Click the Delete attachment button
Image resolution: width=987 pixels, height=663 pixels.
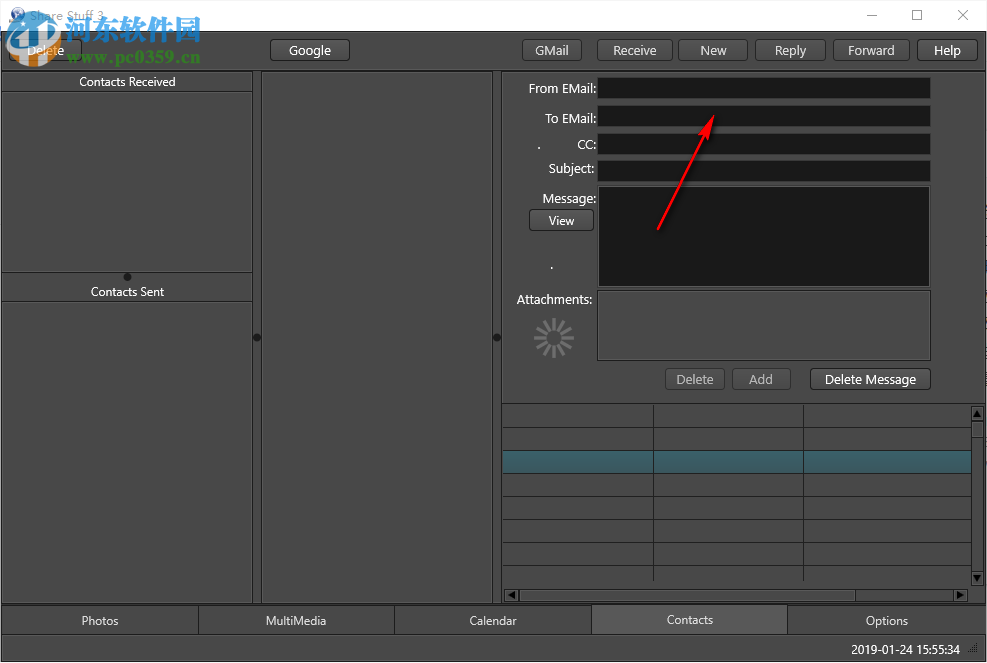coord(695,379)
